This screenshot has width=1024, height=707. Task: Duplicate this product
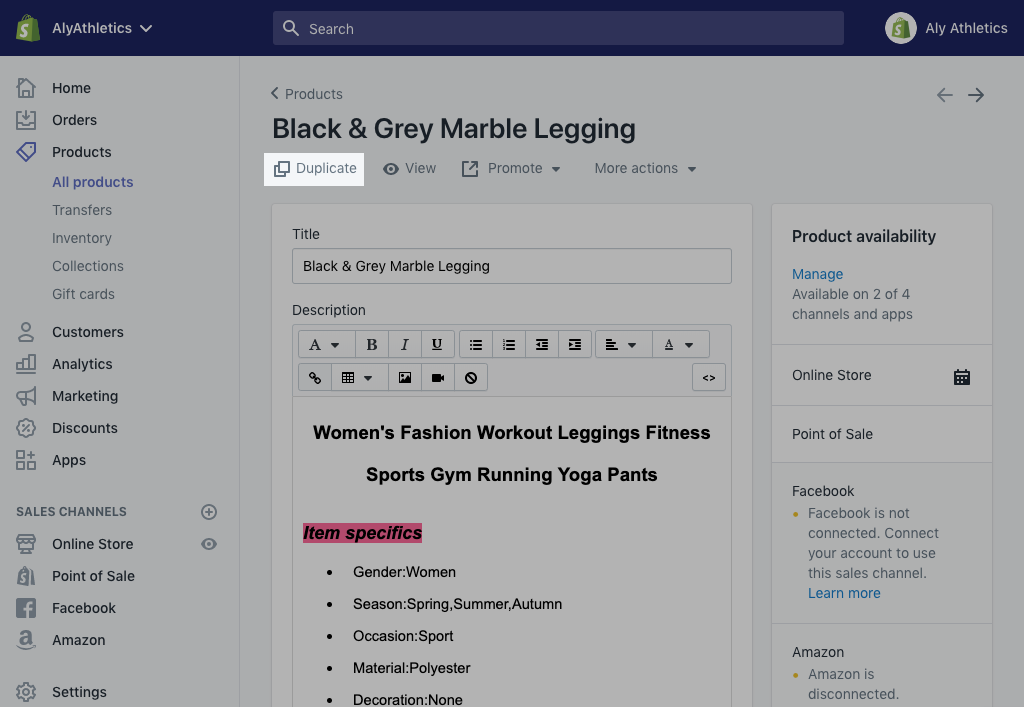[x=314, y=169]
